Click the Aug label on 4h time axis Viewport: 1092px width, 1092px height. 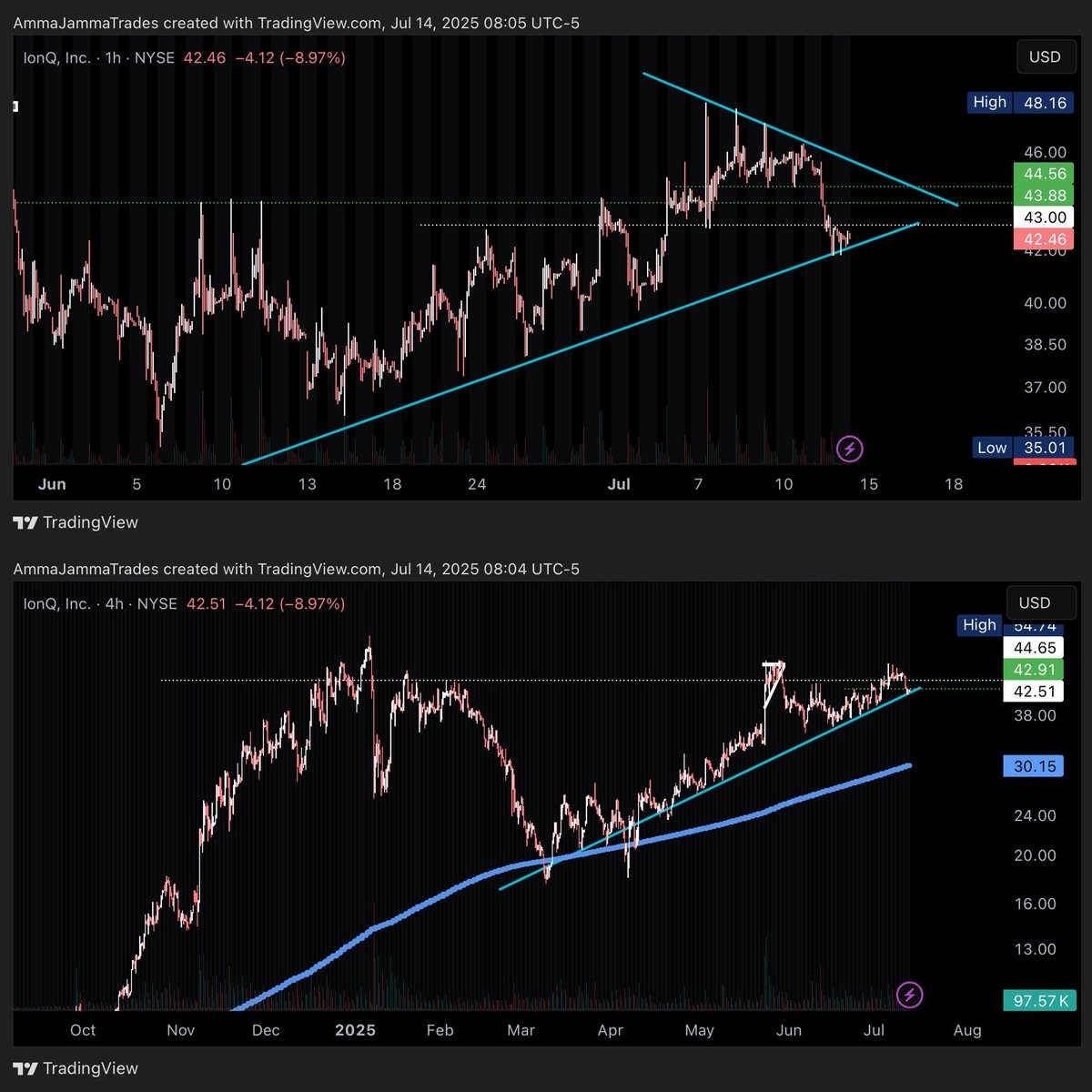967,1030
